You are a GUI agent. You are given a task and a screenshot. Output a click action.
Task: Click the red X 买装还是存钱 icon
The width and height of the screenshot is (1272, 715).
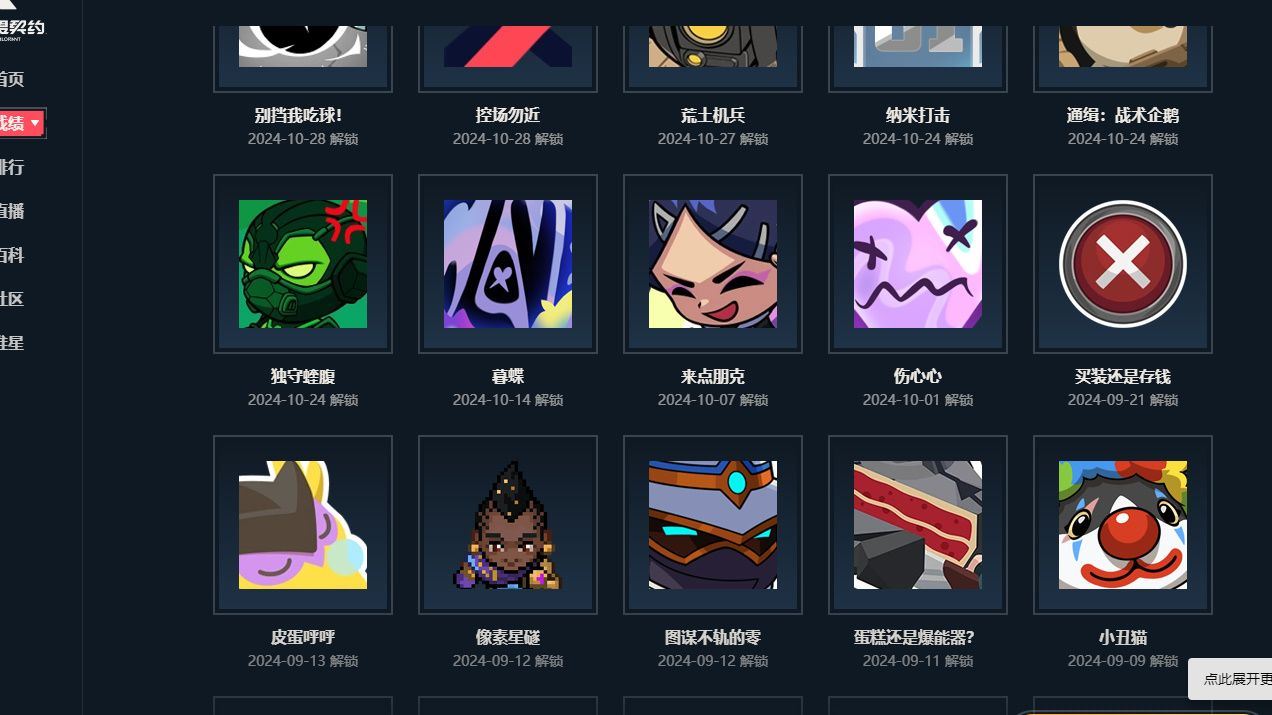coord(1123,264)
